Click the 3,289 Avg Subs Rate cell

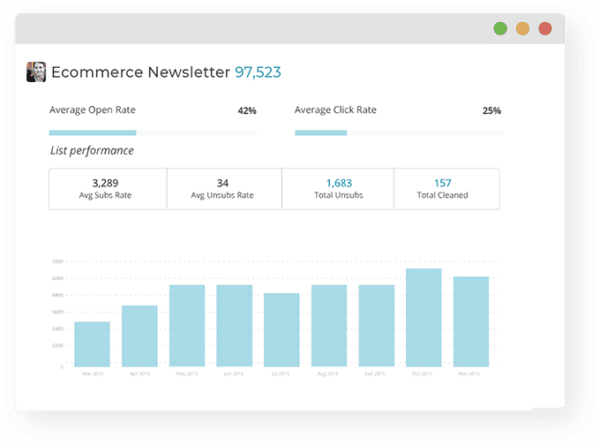pos(108,189)
